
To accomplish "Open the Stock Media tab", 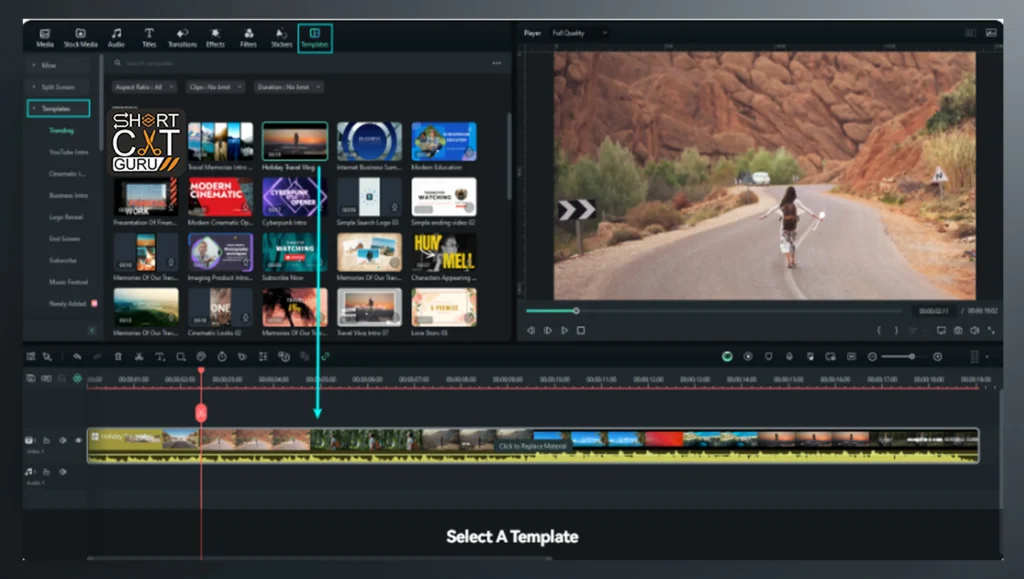I will (80, 38).
